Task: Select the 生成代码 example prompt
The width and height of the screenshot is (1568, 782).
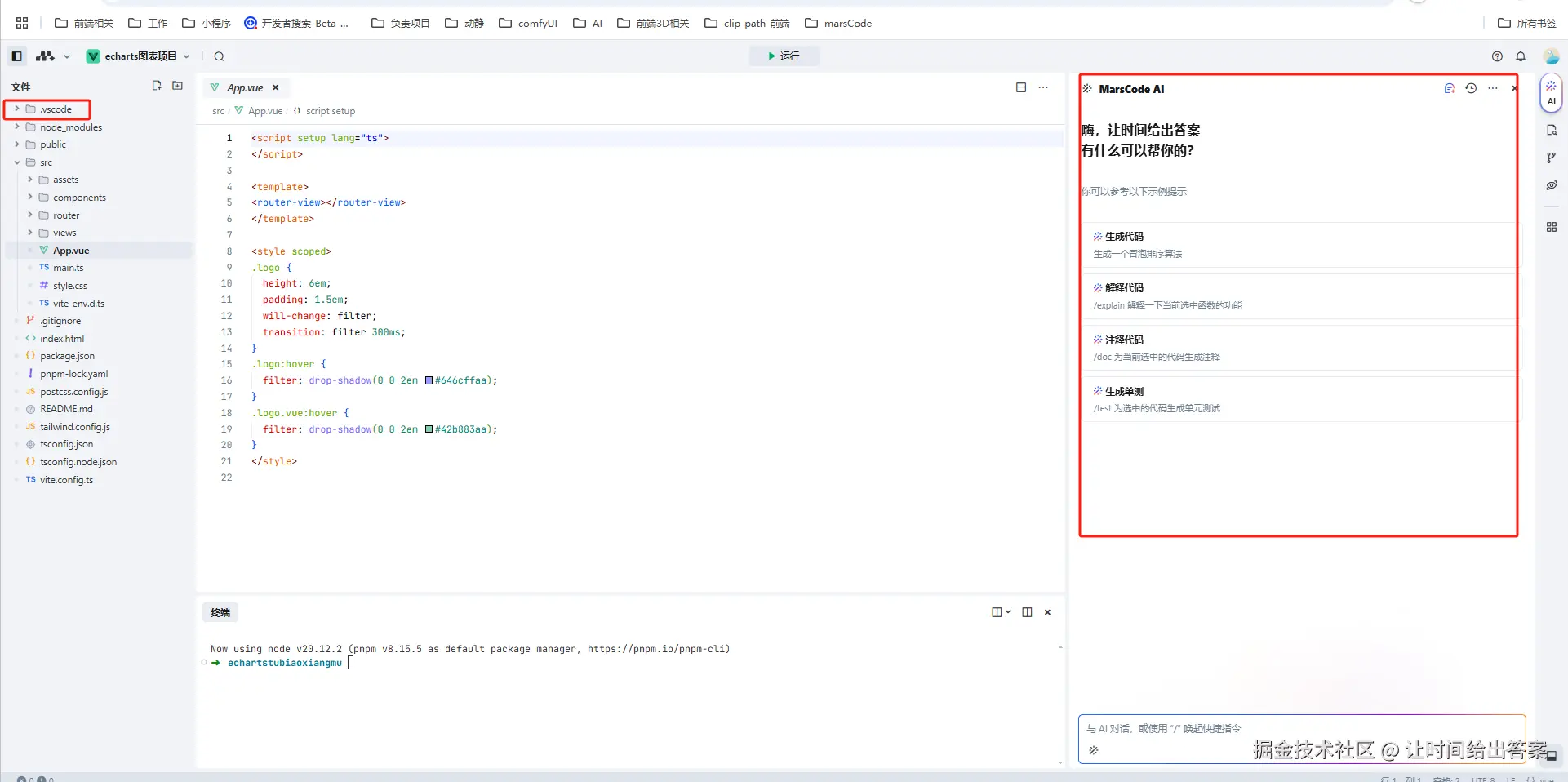Action: click(x=1300, y=245)
